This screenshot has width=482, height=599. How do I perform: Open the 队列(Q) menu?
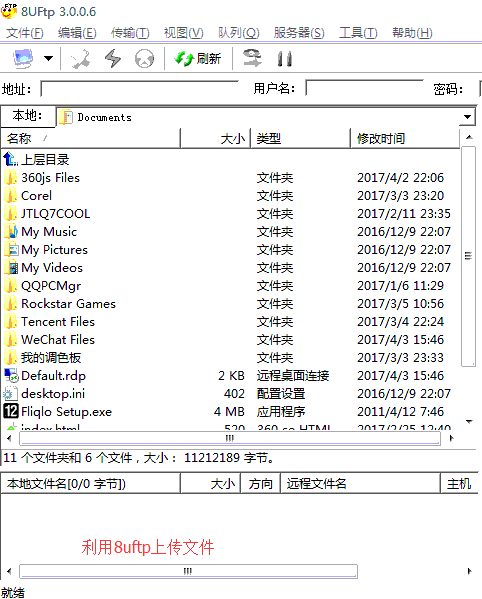[239, 33]
